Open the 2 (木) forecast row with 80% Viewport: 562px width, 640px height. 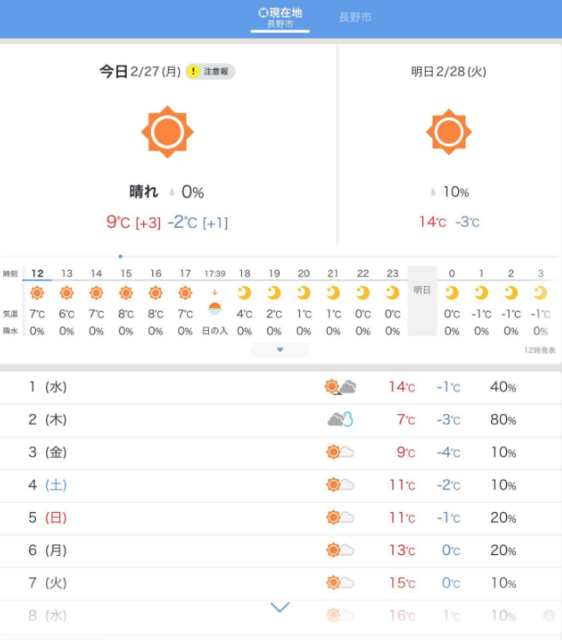[x=281, y=420]
